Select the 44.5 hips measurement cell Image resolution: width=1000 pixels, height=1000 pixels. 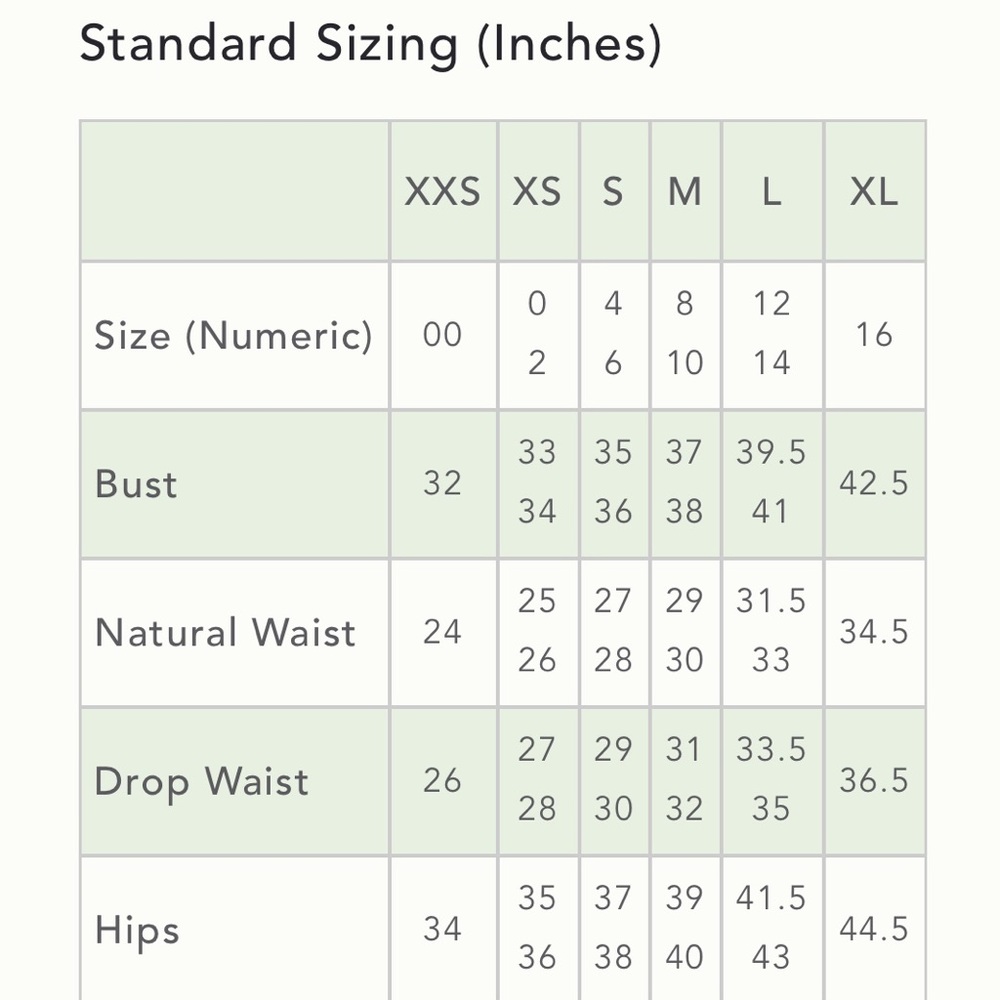pos(874,930)
